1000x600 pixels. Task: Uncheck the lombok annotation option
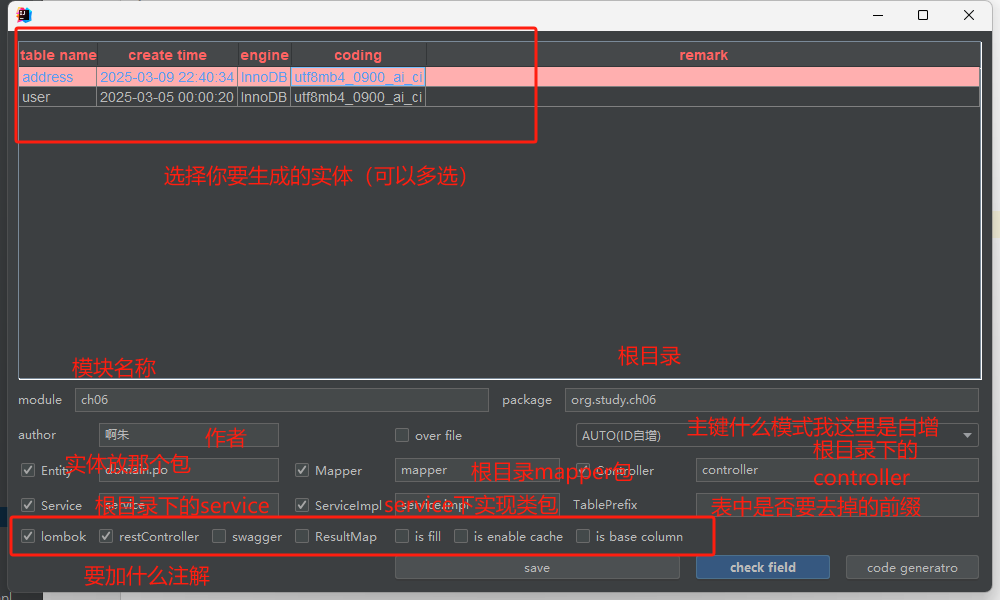(x=27, y=536)
